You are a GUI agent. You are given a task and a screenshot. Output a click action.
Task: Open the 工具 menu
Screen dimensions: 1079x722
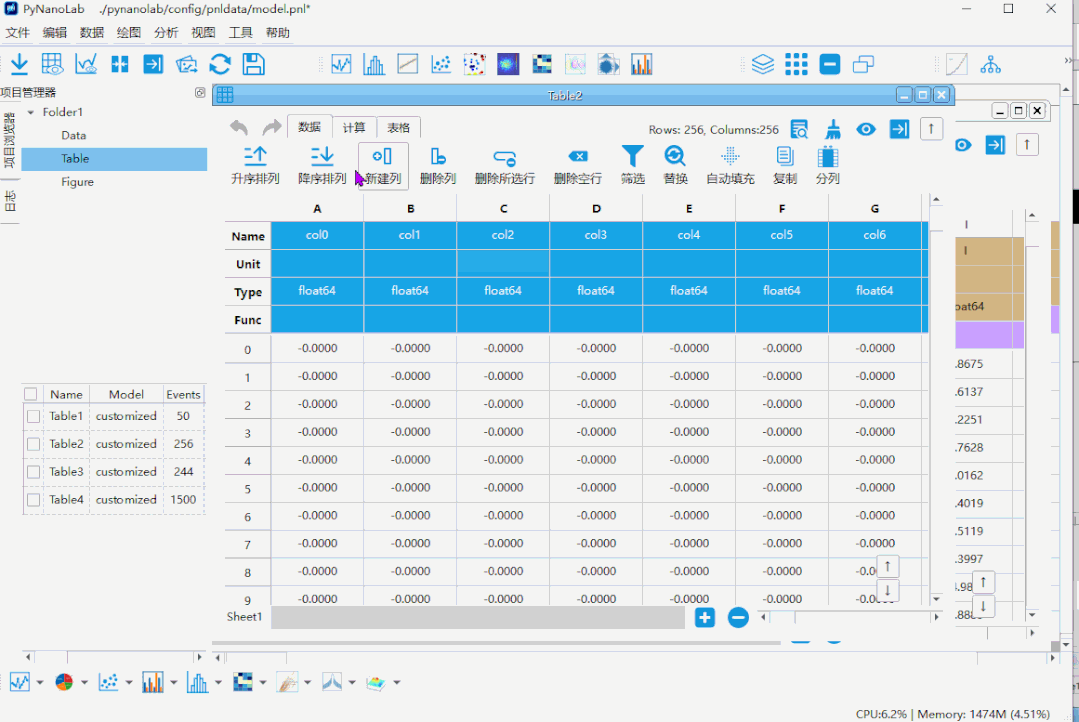(x=240, y=32)
